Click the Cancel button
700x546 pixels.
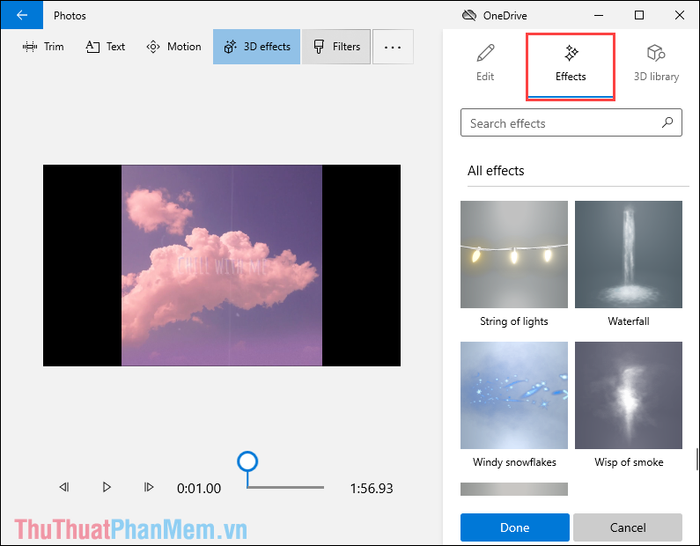coord(628,528)
